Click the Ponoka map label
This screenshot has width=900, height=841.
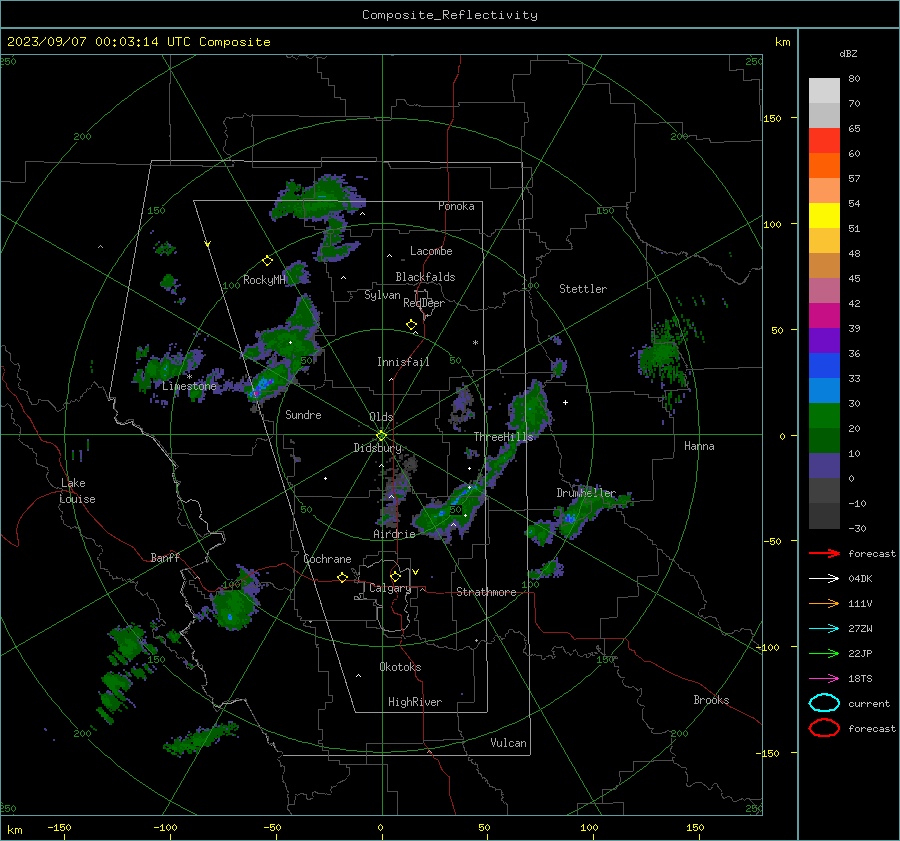click(456, 206)
